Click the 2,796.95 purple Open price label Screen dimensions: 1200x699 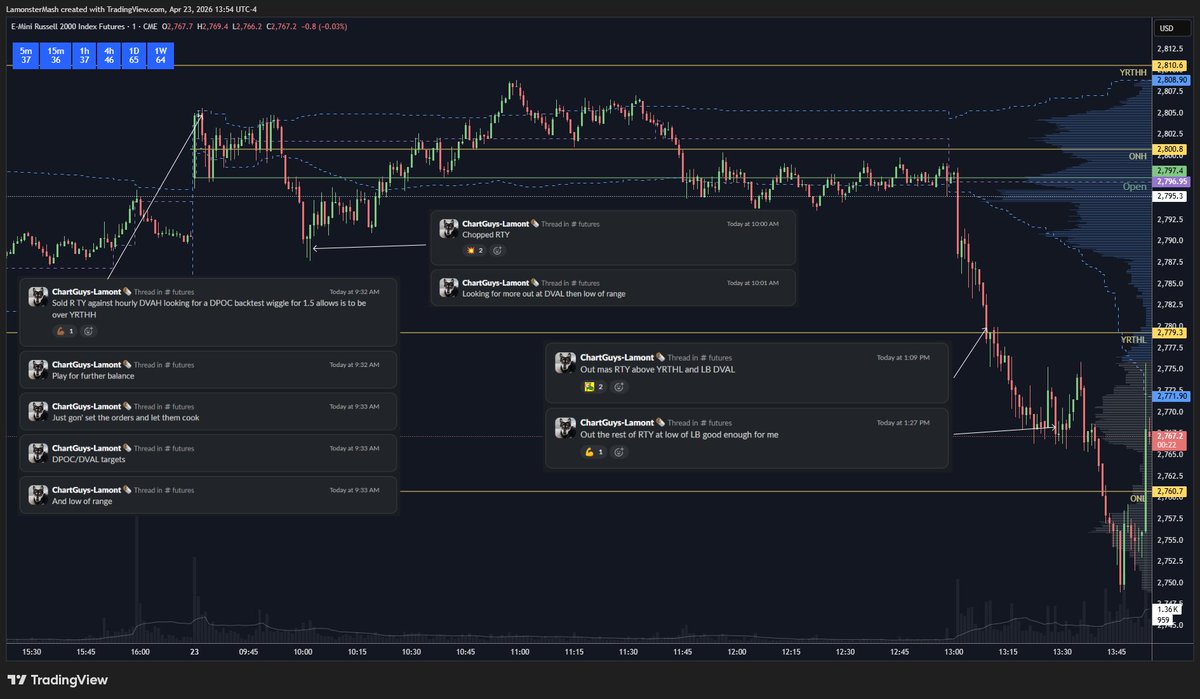[x=1171, y=183]
